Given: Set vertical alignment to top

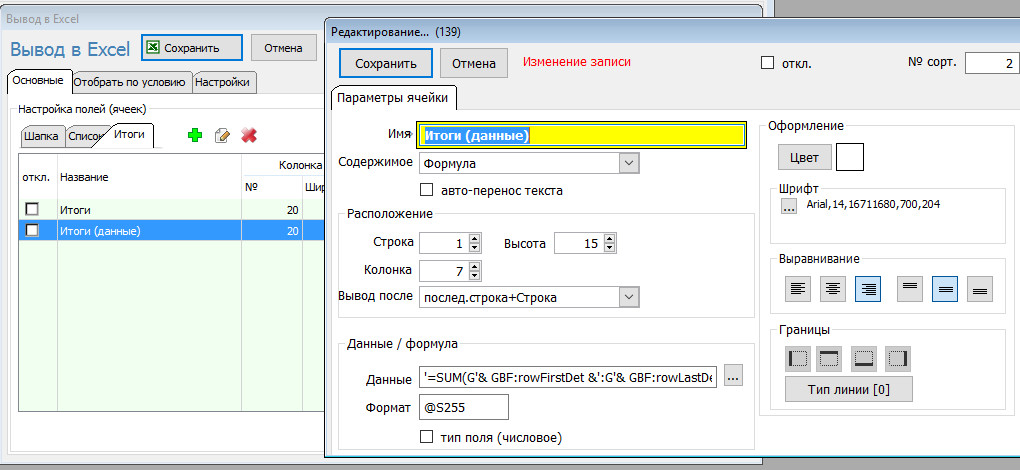Looking at the screenshot, I should point(908,289).
